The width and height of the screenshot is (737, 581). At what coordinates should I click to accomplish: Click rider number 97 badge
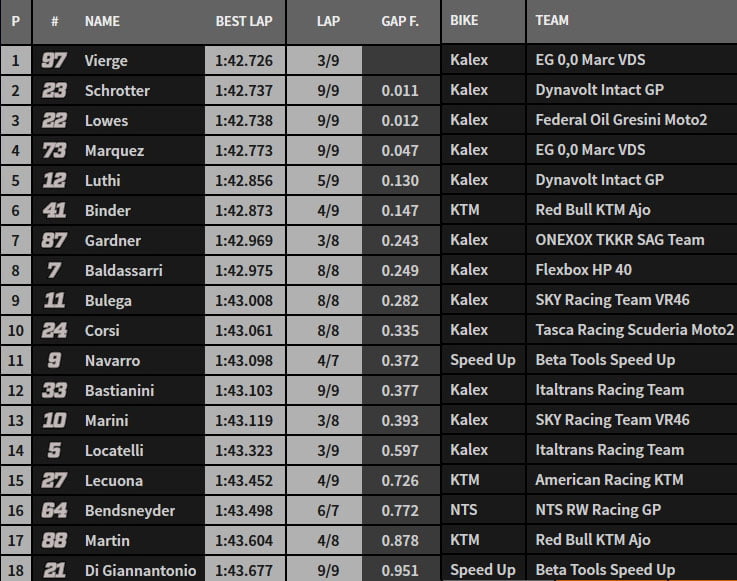(55, 60)
